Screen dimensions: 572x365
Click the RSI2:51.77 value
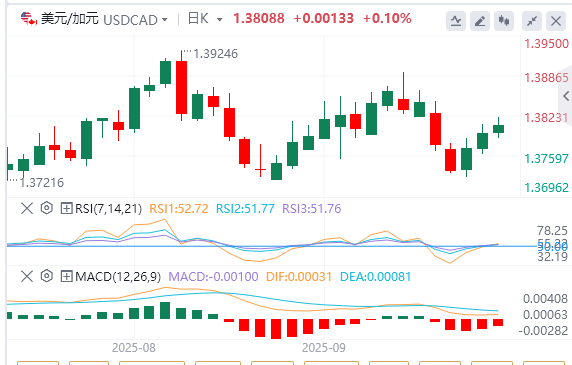point(245,209)
